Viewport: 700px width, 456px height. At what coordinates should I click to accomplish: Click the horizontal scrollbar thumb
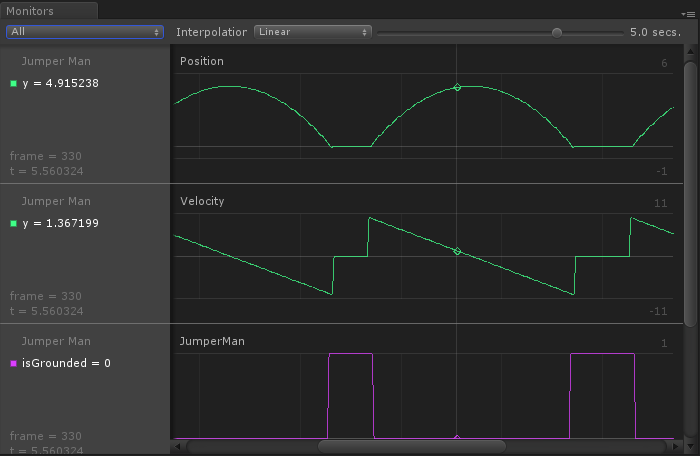(412, 446)
